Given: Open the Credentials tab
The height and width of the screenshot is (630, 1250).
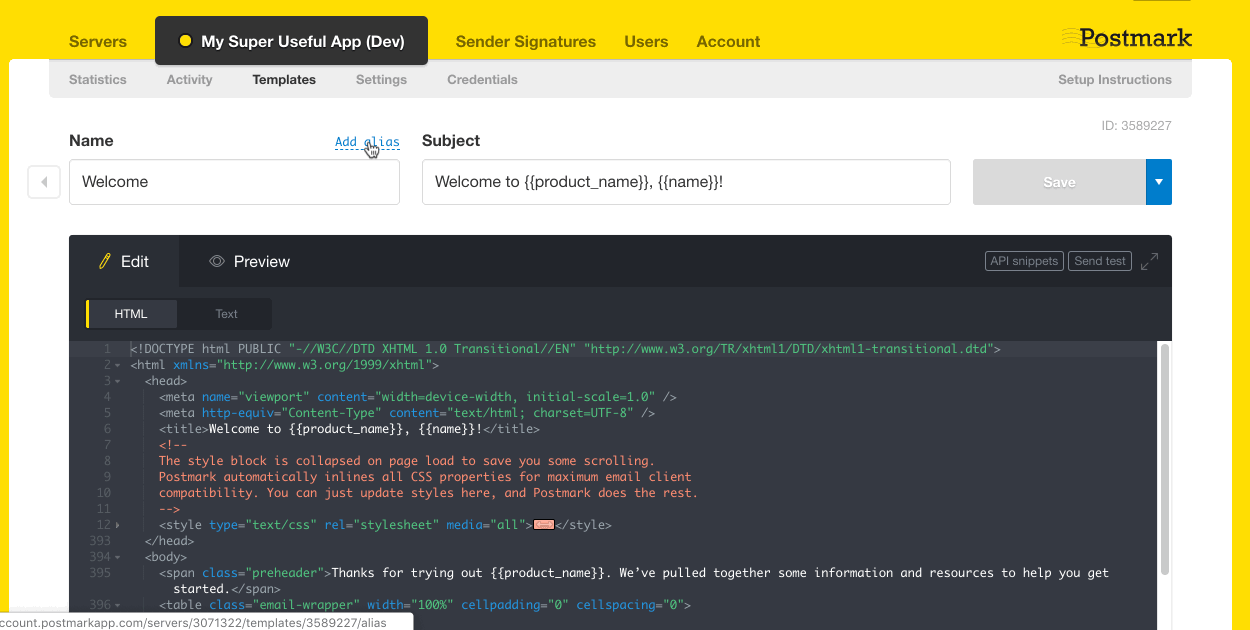Looking at the screenshot, I should [x=482, y=79].
